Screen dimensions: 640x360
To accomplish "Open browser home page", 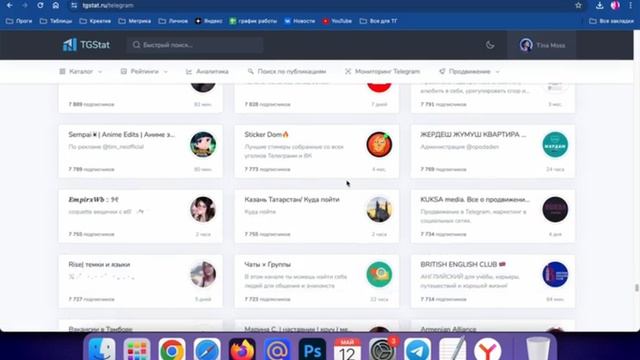I will coord(56,5).
